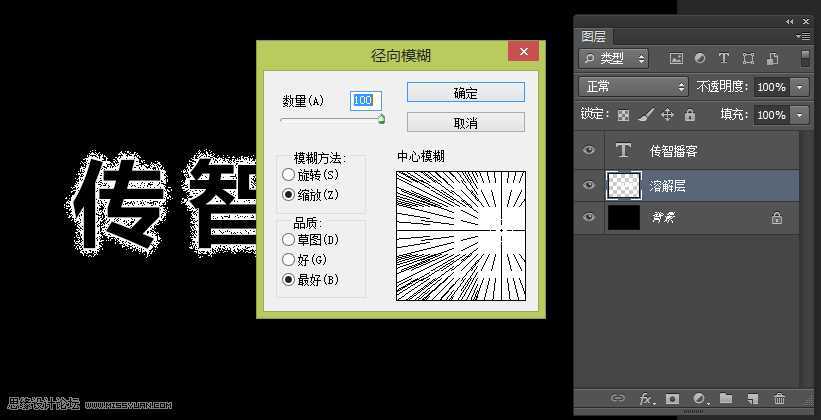The height and width of the screenshot is (420, 821).
Task: Choose the 草图(D) quality option
Action: [289, 240]
